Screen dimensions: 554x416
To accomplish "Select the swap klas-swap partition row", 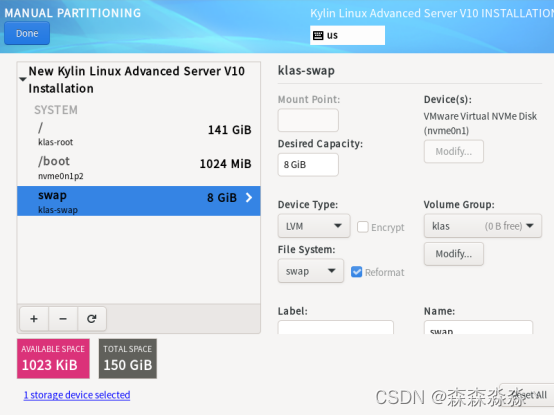I will (138, 201).
